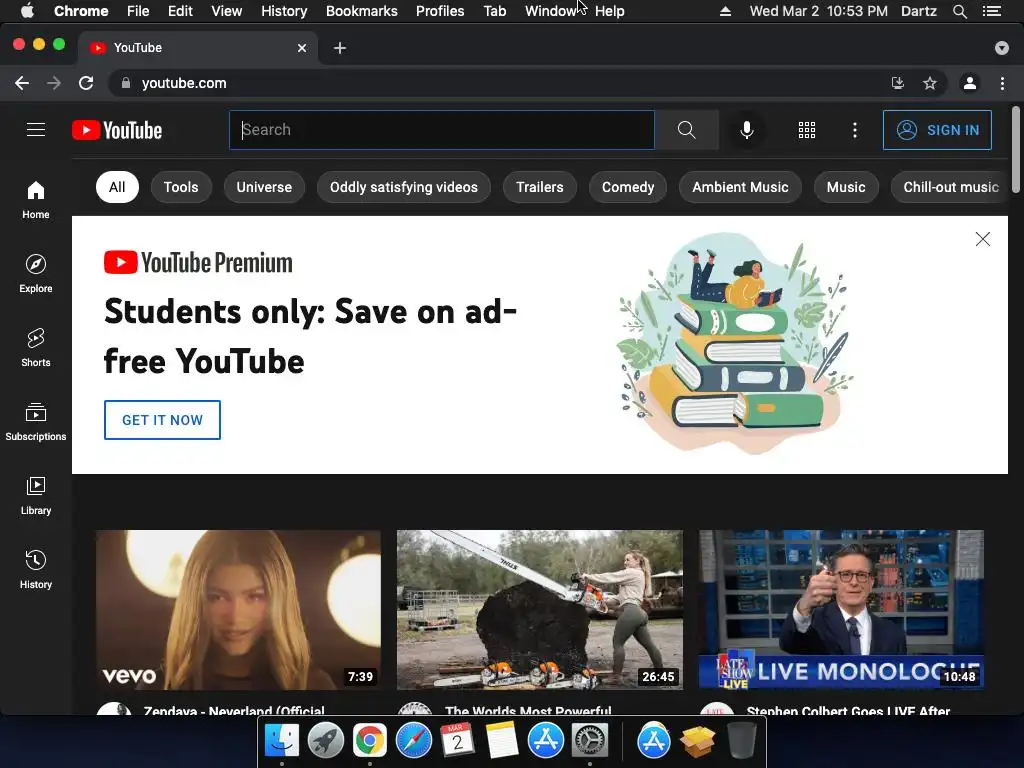Bookmark this page with star icon

pyautogui.click(x=929, y=83)
